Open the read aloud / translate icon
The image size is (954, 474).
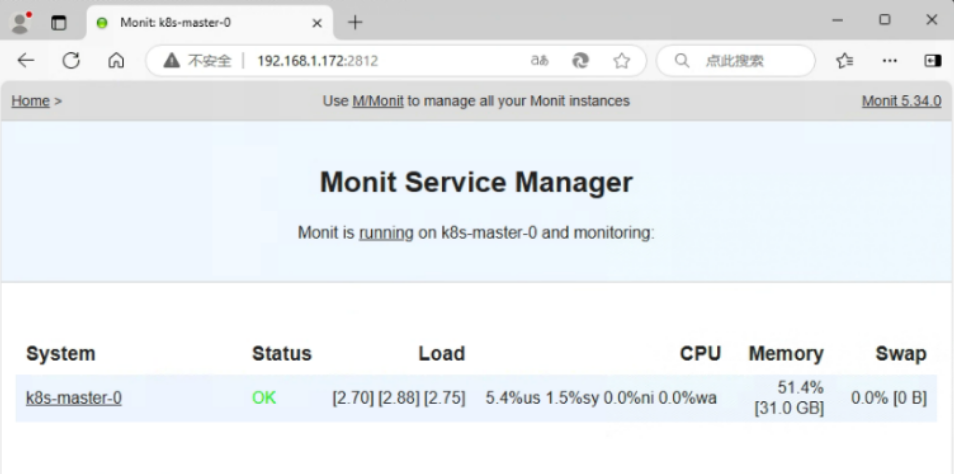[540, 60]
